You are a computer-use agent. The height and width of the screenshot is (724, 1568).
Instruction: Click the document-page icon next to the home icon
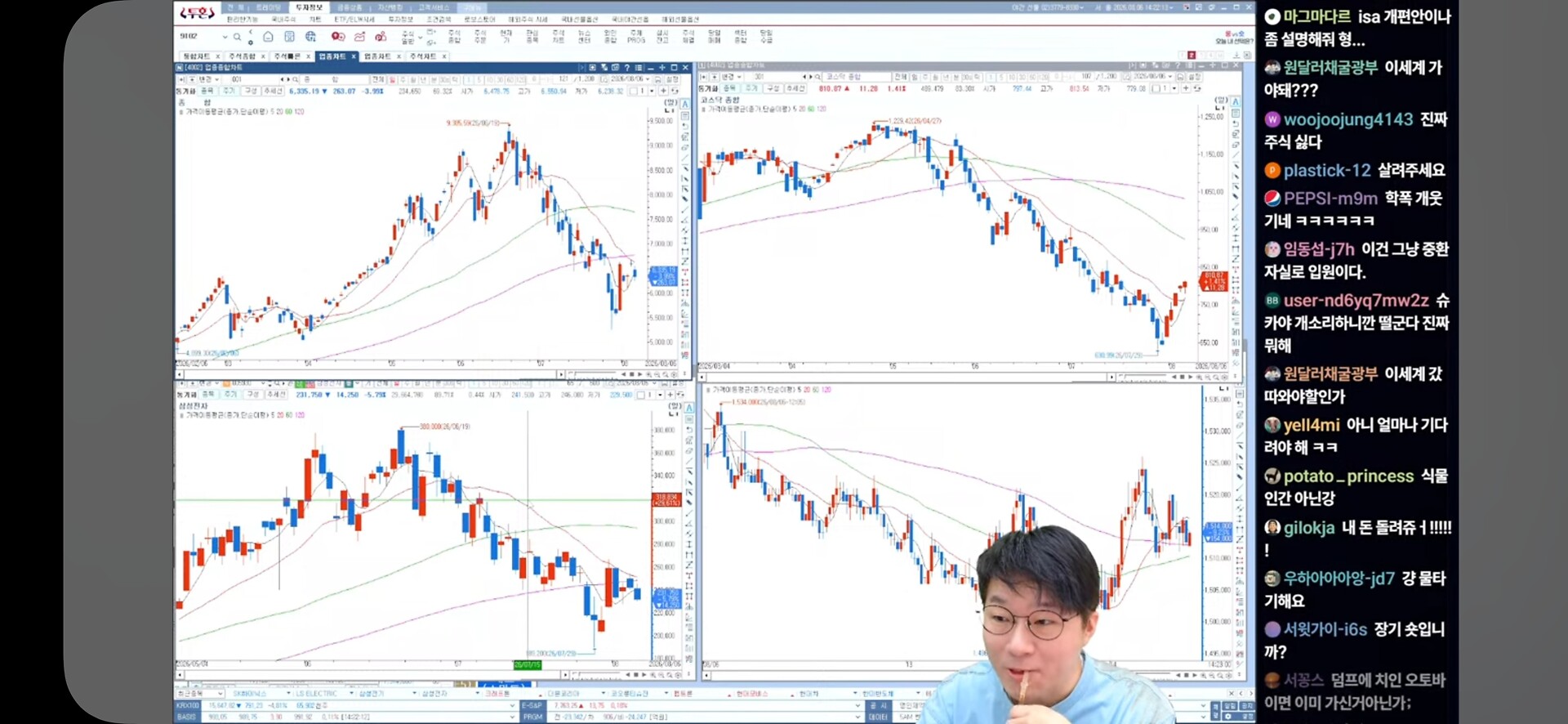(289, 37)
